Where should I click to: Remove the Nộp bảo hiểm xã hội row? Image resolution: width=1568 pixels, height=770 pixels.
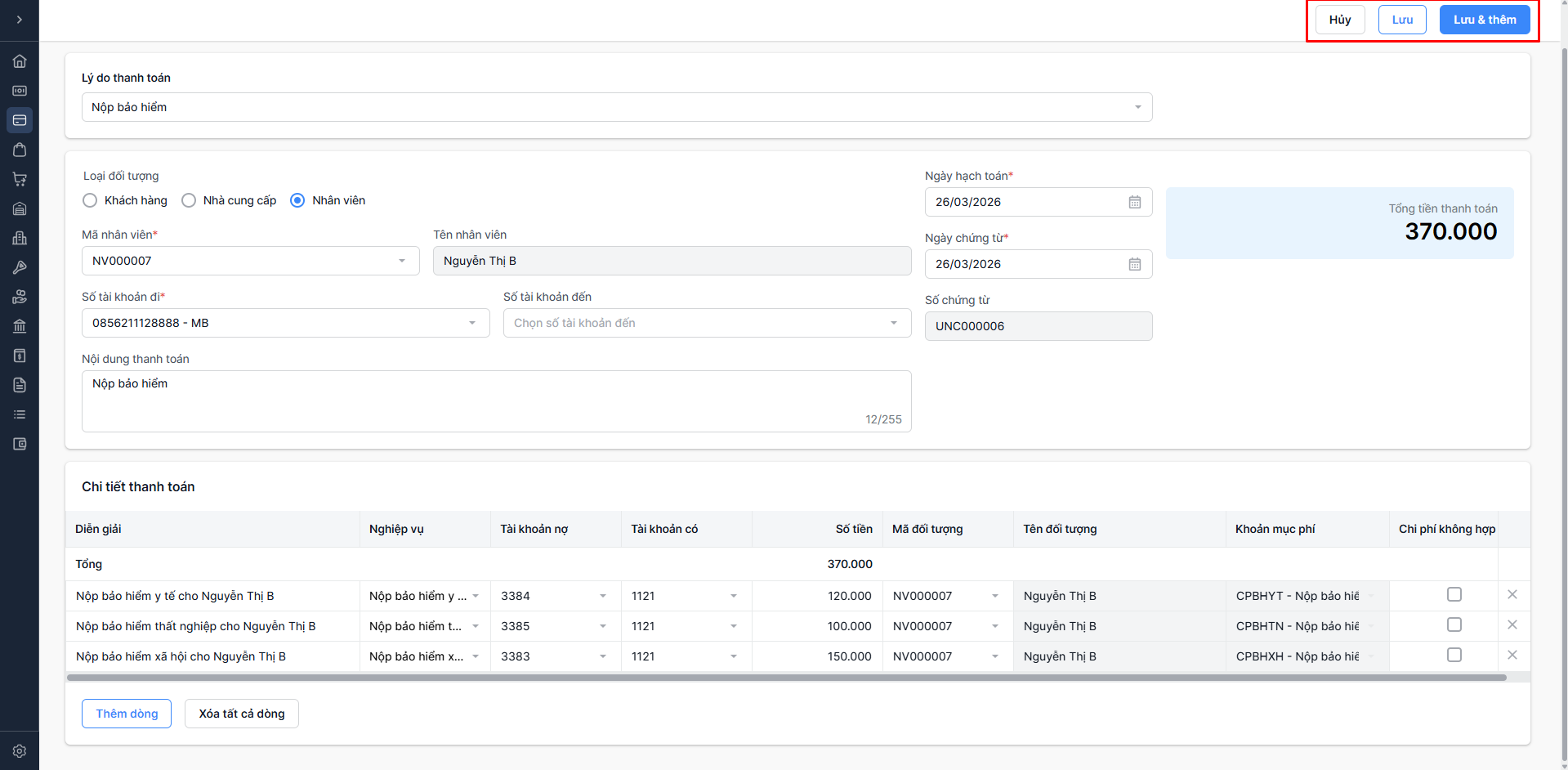click(x=1512, y=656)
